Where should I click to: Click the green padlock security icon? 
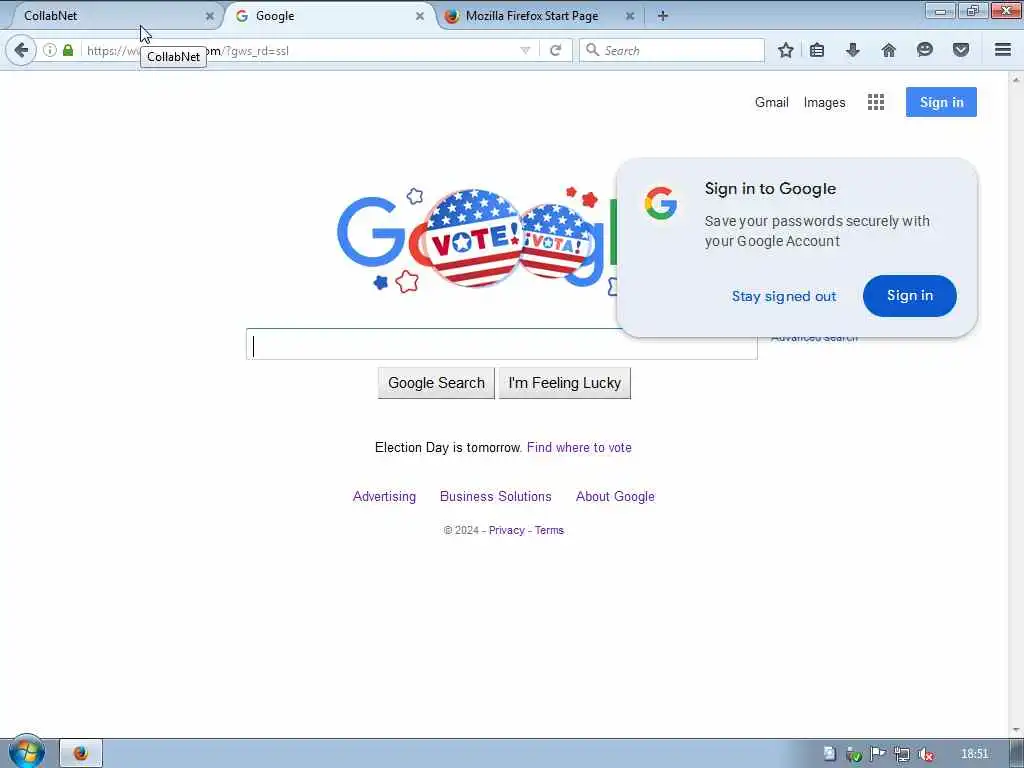(68, 50)
